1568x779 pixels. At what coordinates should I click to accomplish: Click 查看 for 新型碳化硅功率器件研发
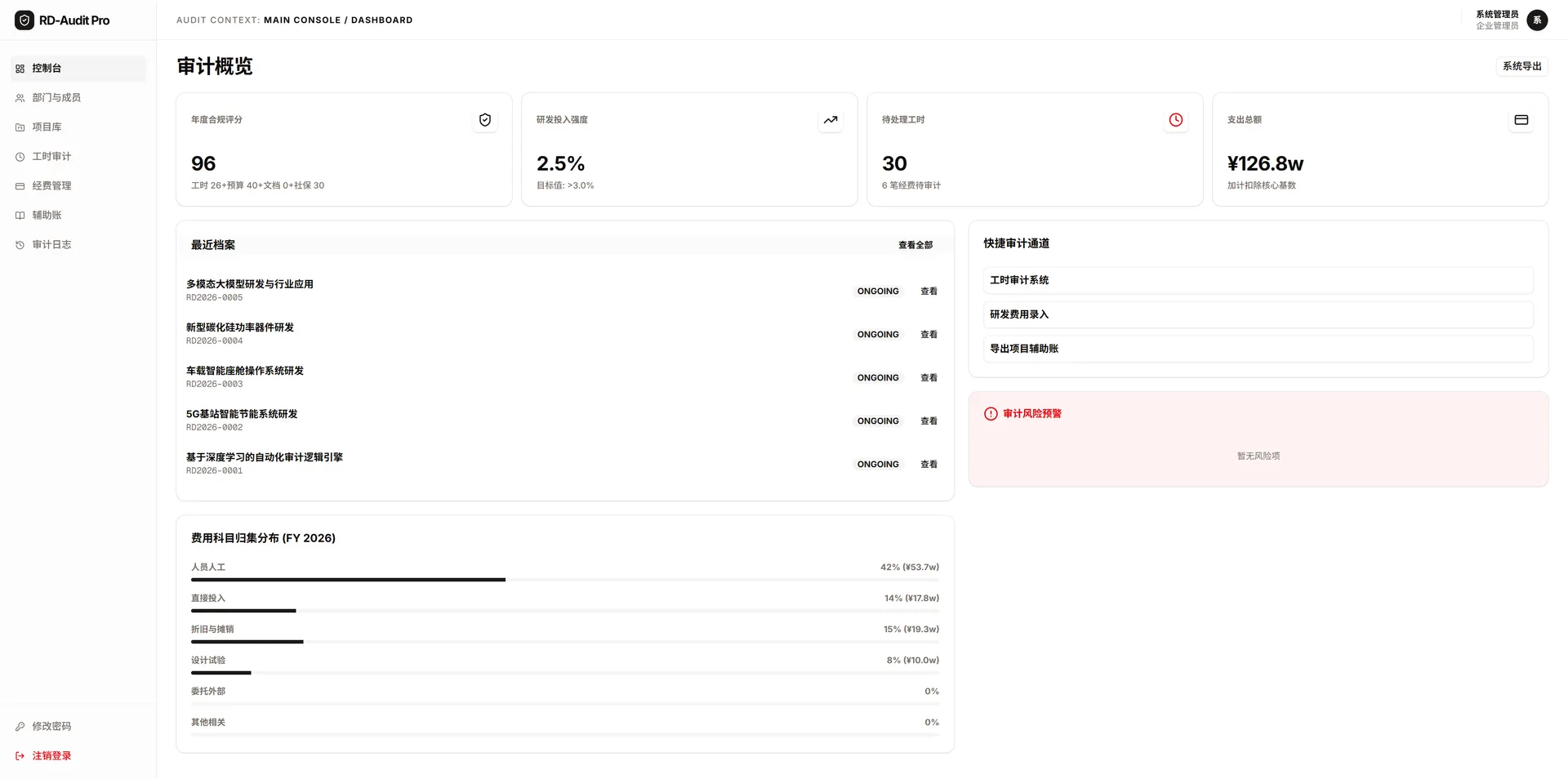tap(929, 335)
